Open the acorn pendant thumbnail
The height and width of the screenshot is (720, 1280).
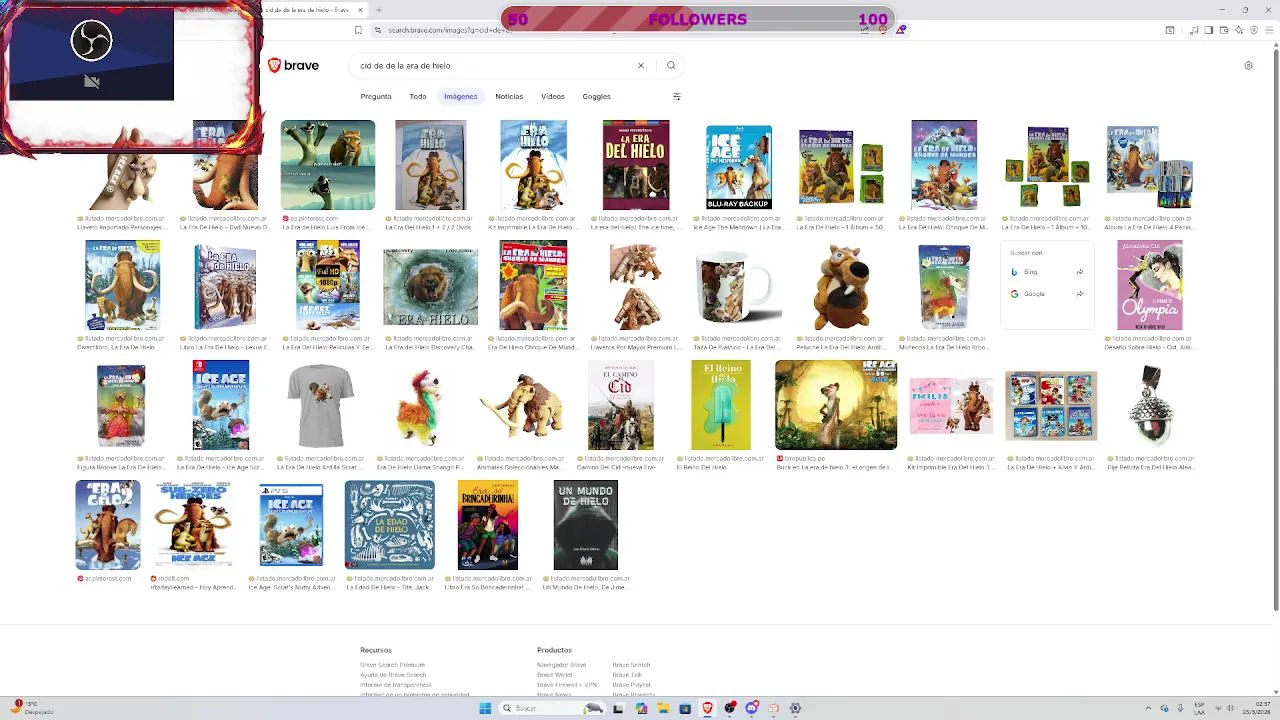[x=1152, y=405]
